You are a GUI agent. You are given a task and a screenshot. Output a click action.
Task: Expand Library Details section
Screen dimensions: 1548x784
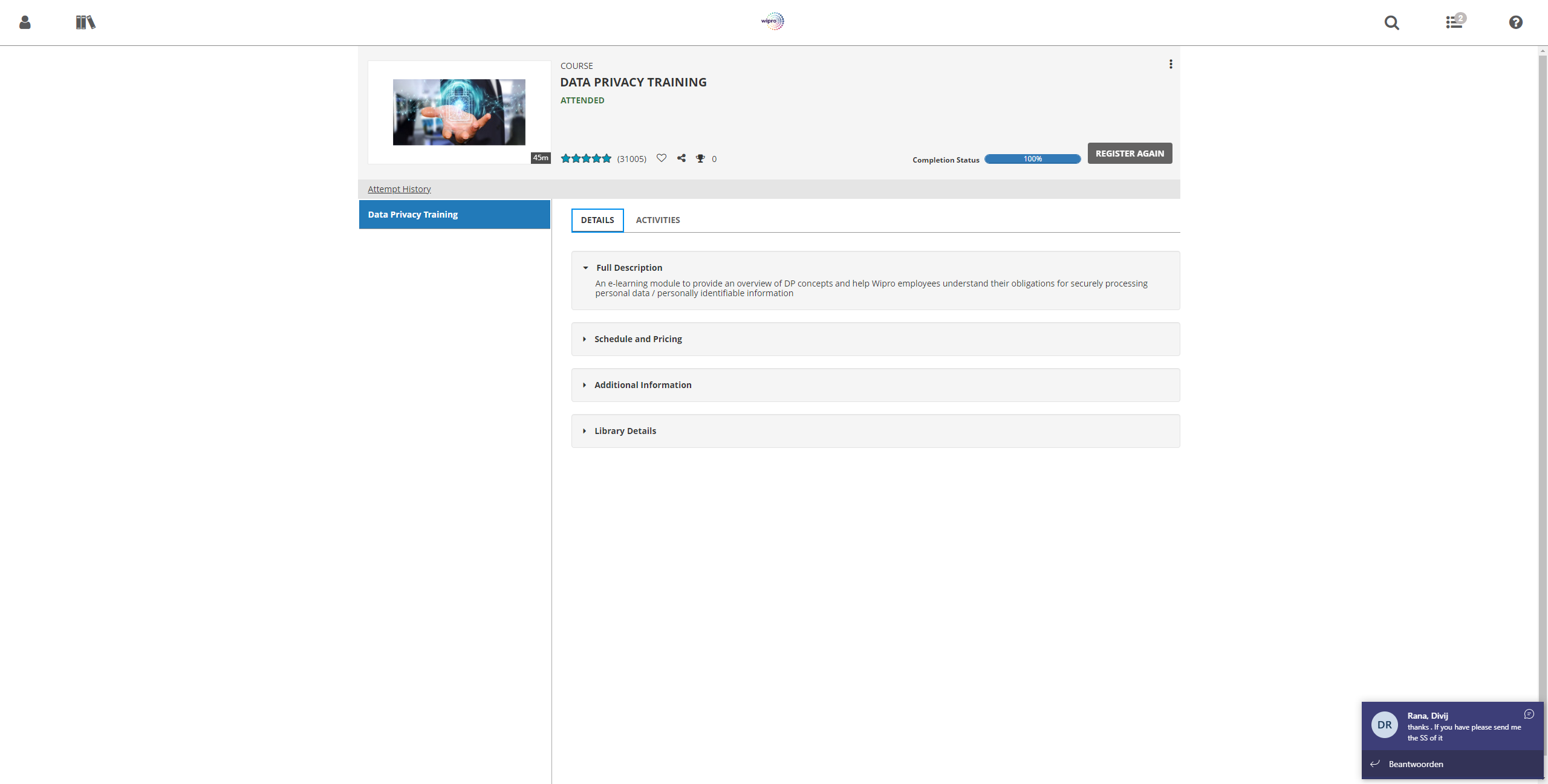[625, 431]
